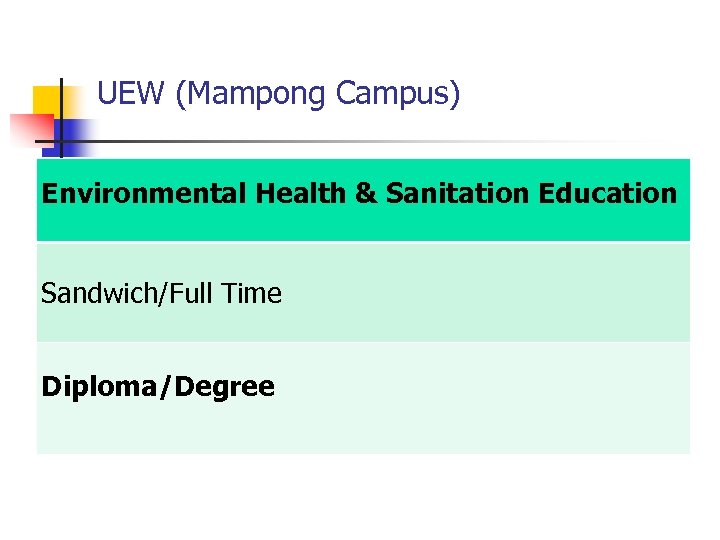Click the word 'Degree' in the third row

tap(226, 387)
